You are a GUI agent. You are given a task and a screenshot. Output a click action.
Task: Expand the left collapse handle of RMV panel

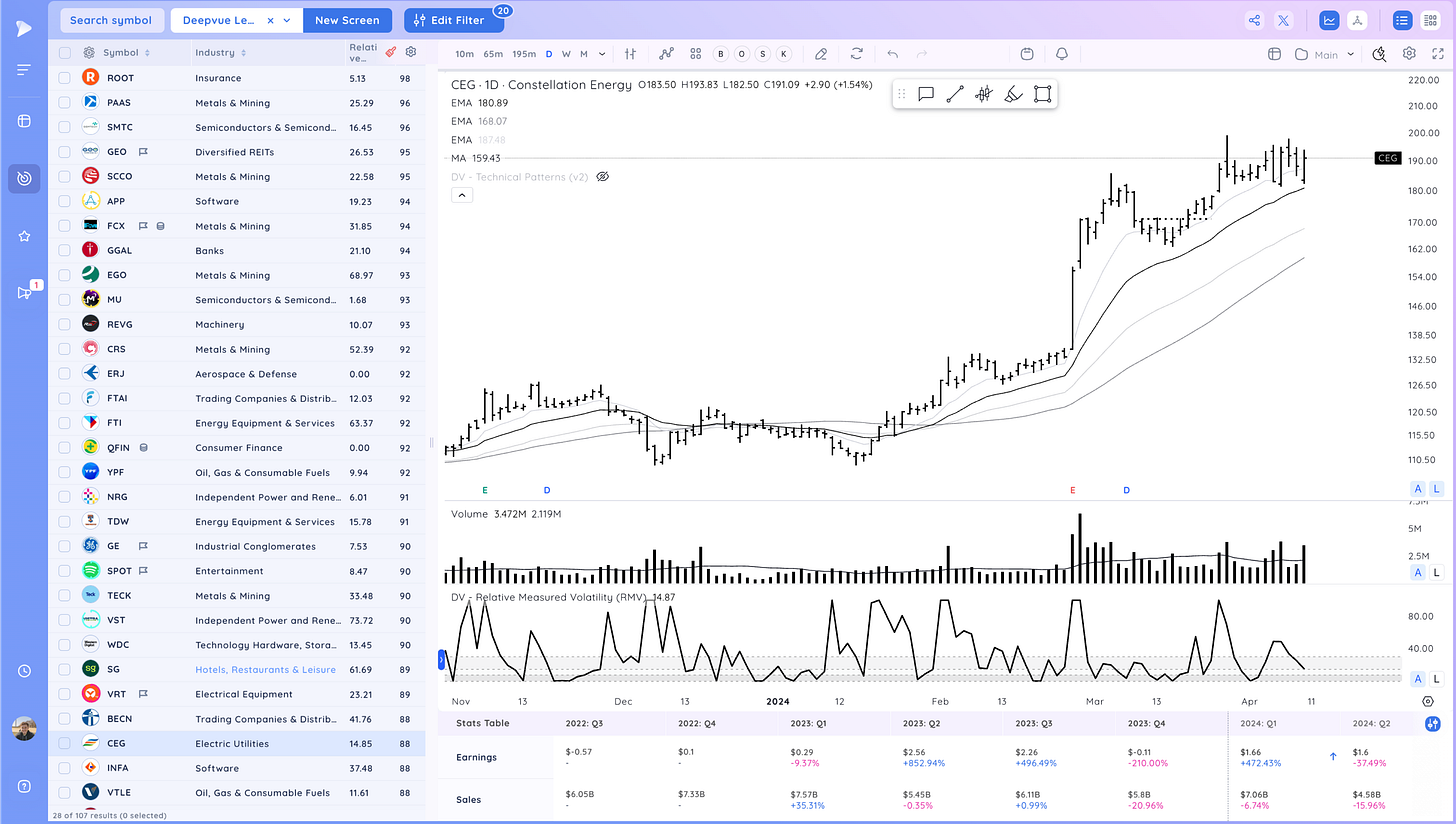[x=441, y=659]
